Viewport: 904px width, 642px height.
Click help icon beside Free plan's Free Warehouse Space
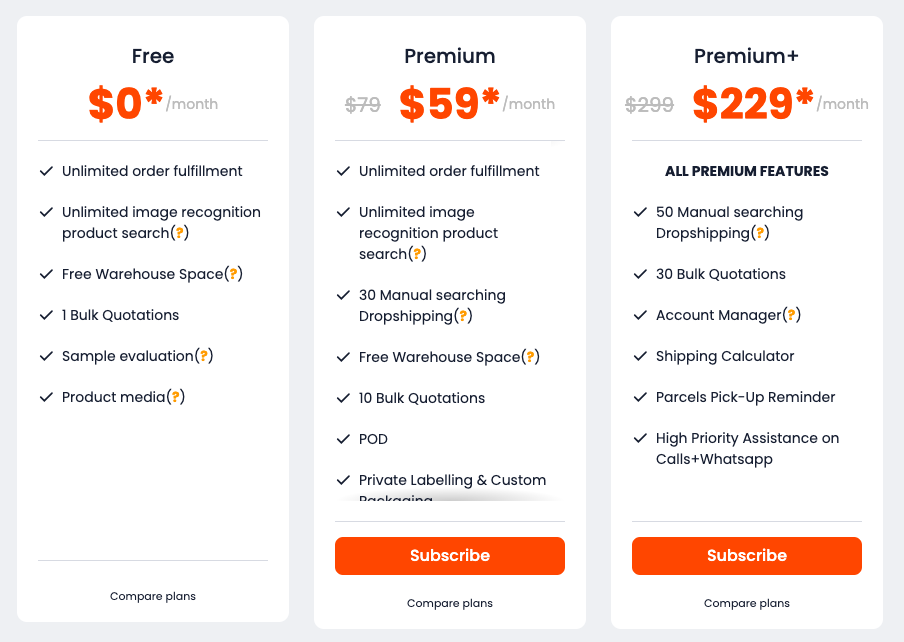click(x=234, y=274)
